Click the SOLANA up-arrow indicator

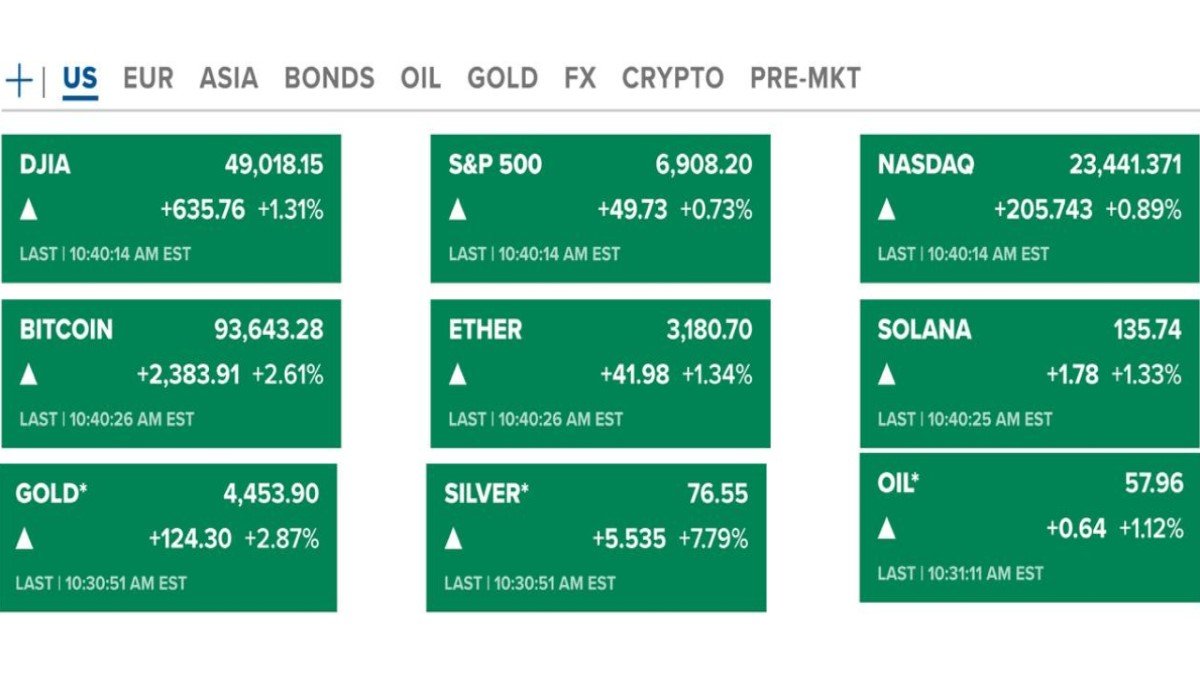coord(887,375)
